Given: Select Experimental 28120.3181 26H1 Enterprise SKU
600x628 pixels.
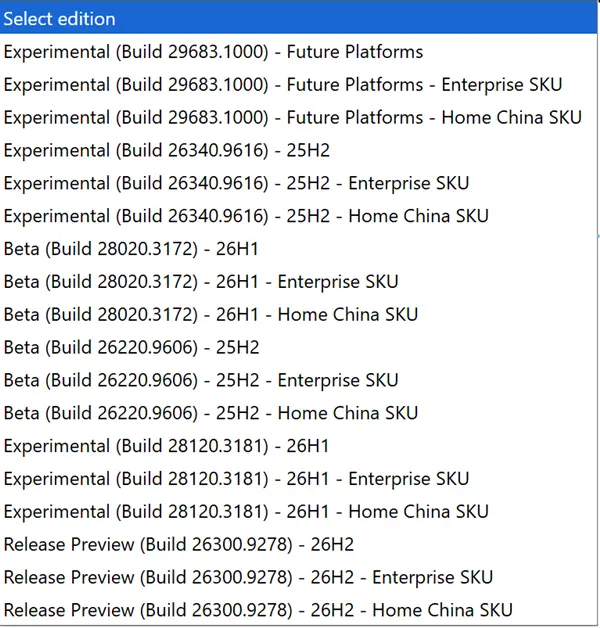Looking at the screenshot, I should (298, 479).
